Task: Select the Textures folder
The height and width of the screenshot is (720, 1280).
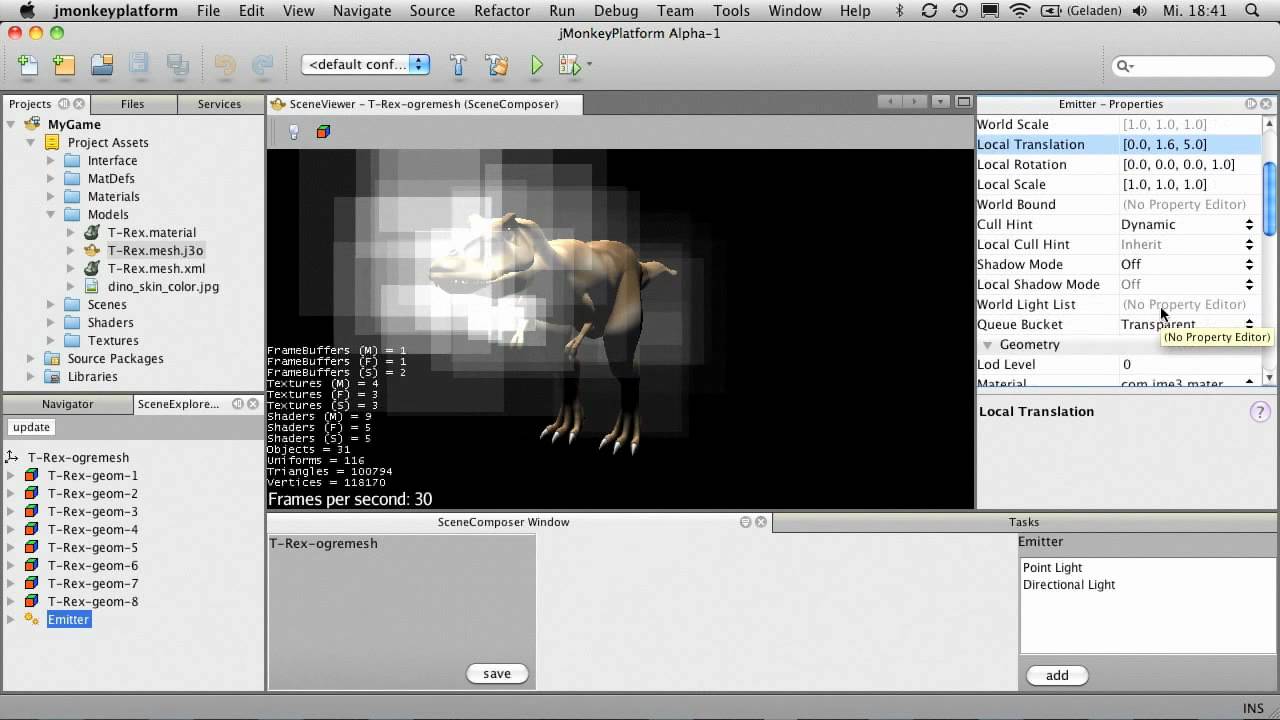Action: pos(113,341)
